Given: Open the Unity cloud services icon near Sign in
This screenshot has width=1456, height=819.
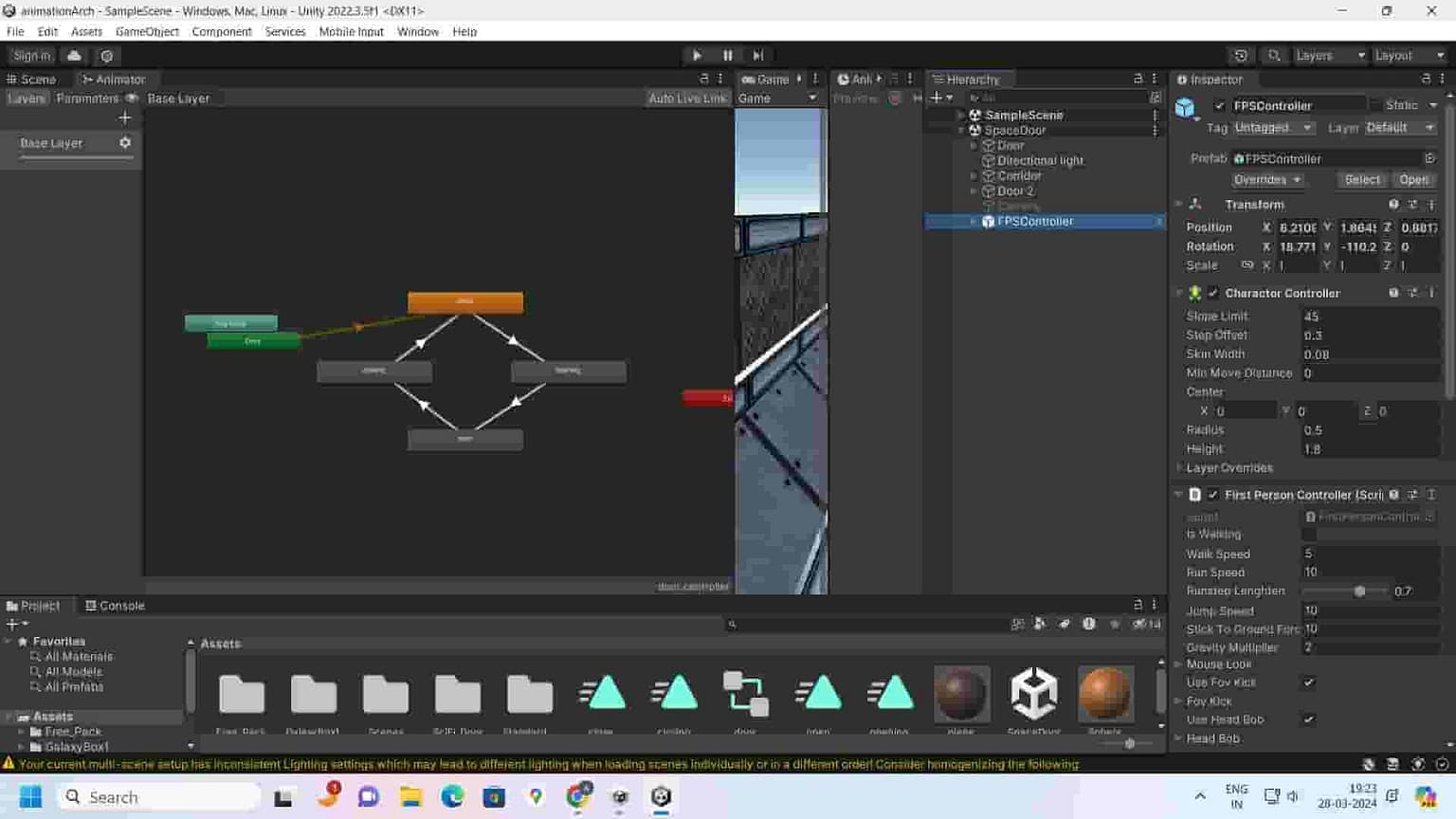Looking at the screenshot, I should click(74, 55).
